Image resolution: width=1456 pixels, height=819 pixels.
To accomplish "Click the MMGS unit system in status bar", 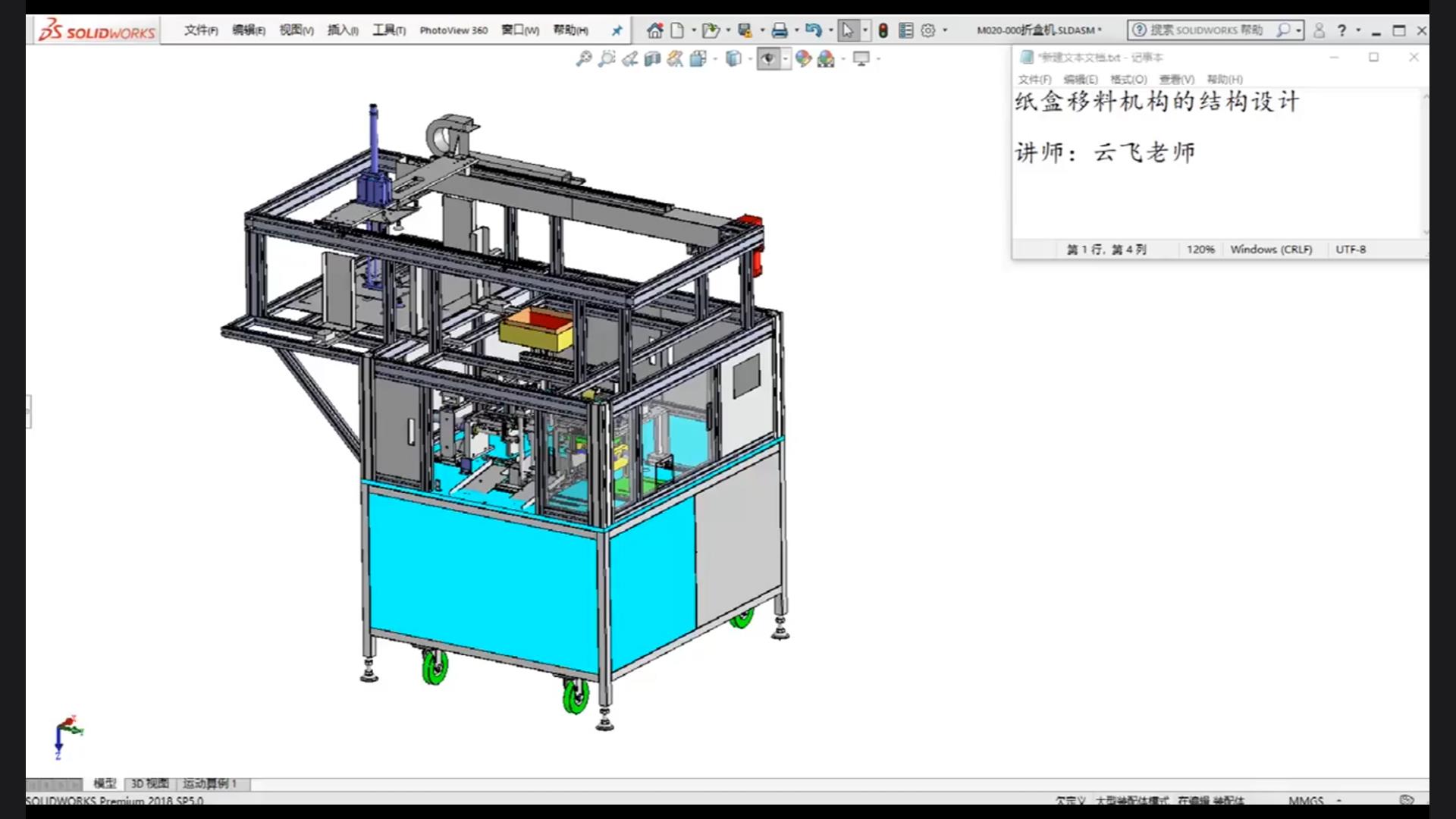I will tap(1306, 800).
